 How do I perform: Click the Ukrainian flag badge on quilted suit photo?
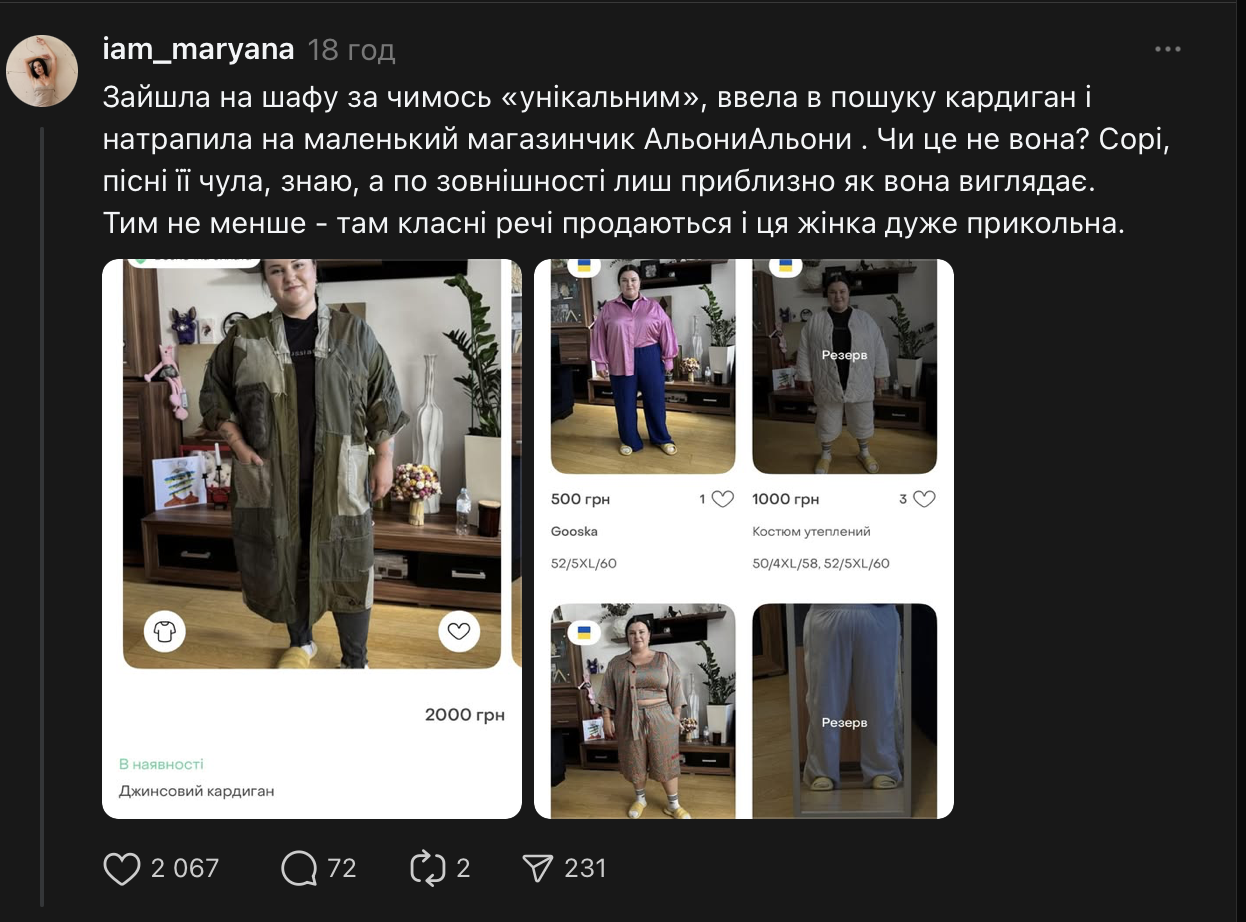786,265
